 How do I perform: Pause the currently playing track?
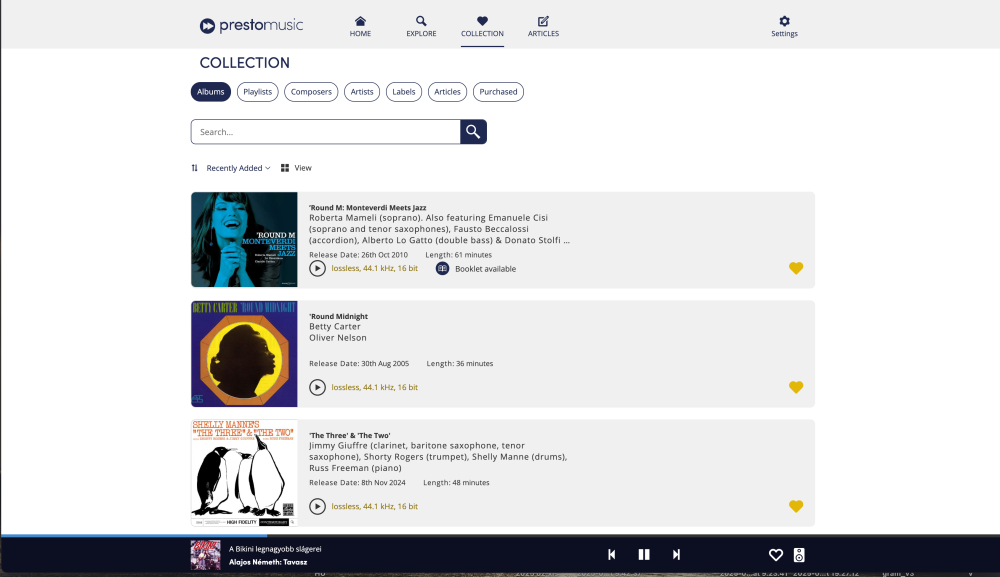click(644, 555)
